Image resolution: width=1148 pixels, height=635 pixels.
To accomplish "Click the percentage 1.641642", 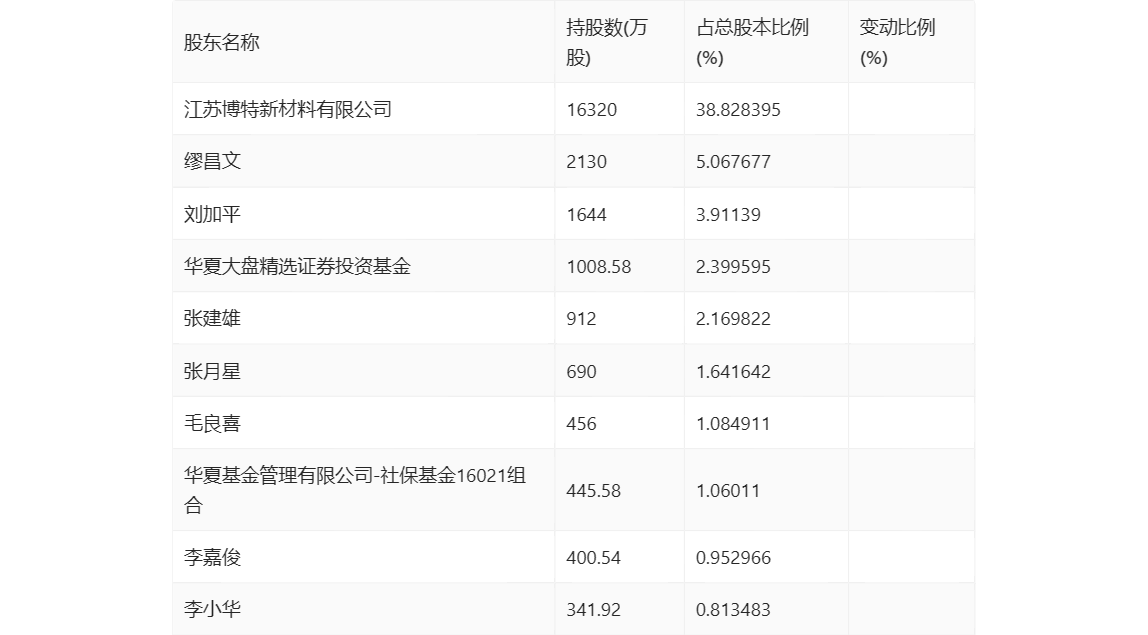I will pos(733,371).
